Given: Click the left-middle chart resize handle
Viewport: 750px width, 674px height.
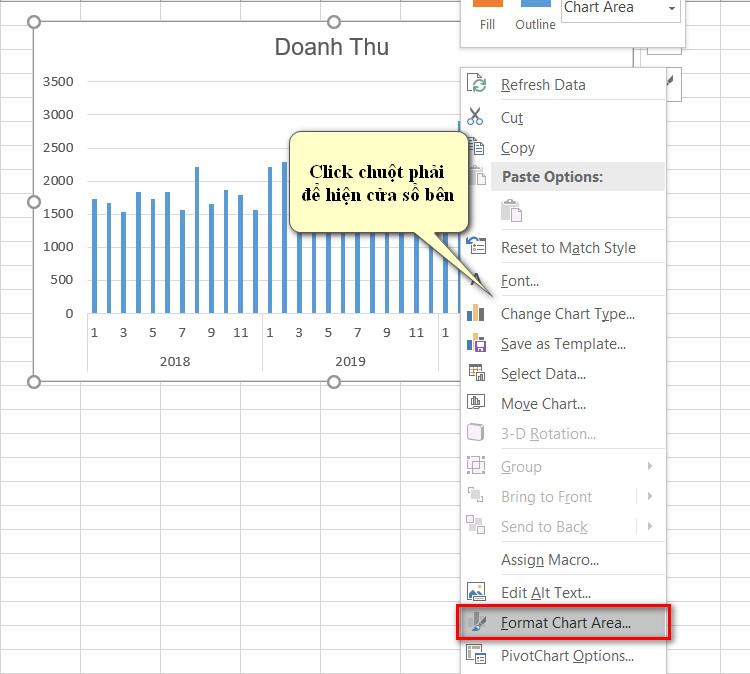Looking at the screenshot, I should click(x=34, y=202).
